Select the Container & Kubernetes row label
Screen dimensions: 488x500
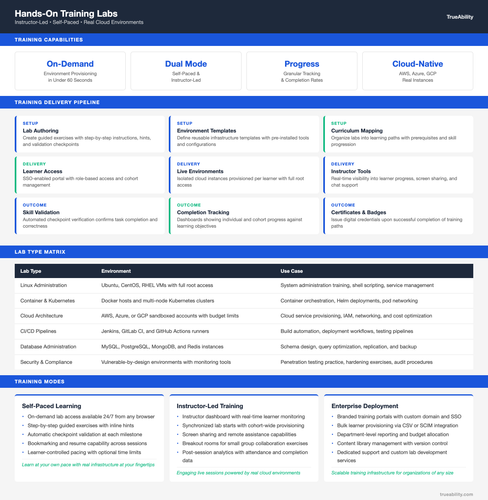[x=47, y=301]
